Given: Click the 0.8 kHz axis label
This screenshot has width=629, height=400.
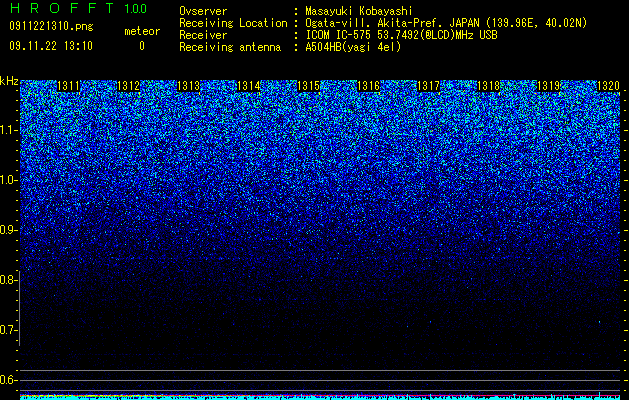Looking at the screenshot, I should click(x=8, y=280).
